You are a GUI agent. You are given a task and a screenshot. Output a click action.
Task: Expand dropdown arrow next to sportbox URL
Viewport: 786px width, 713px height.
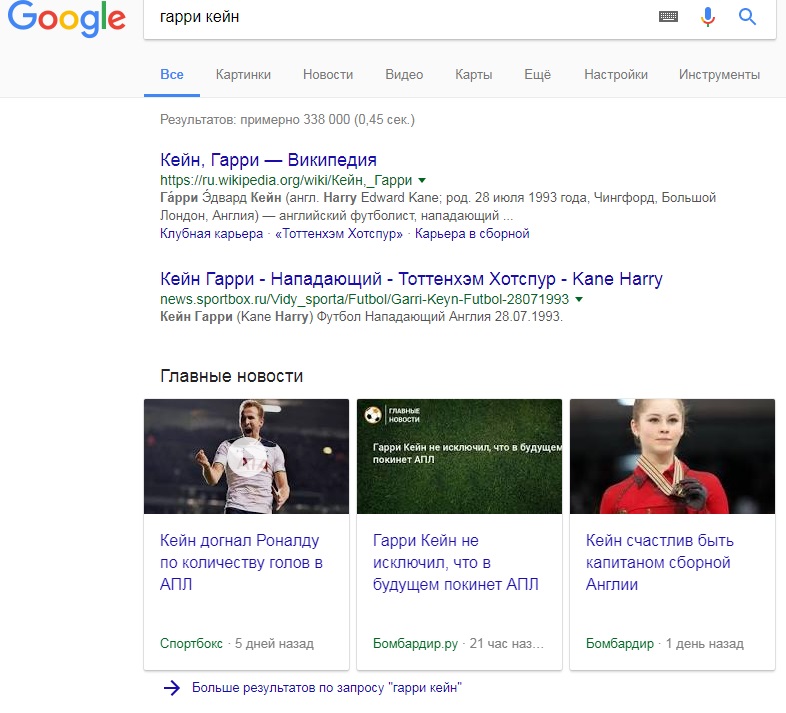coord(579,299)
